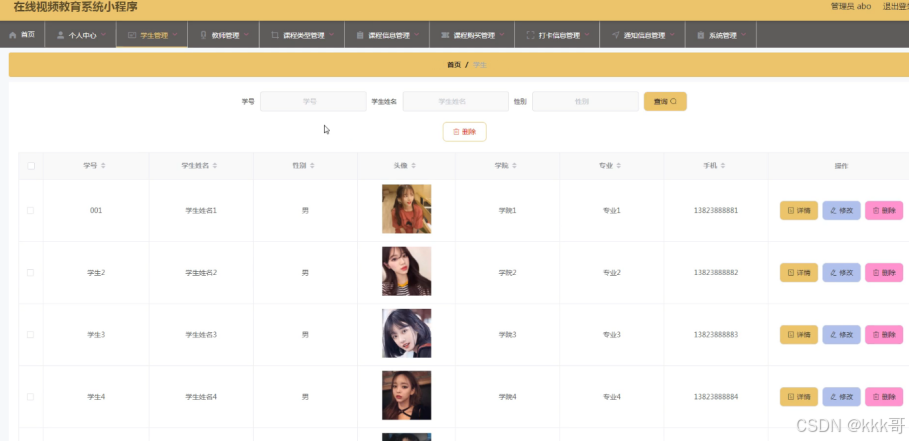Image resolution: width=909 pixels, height=441 pixels.
Task: Click 删除 button for 学生3
Action: click(x=884, y=334)
